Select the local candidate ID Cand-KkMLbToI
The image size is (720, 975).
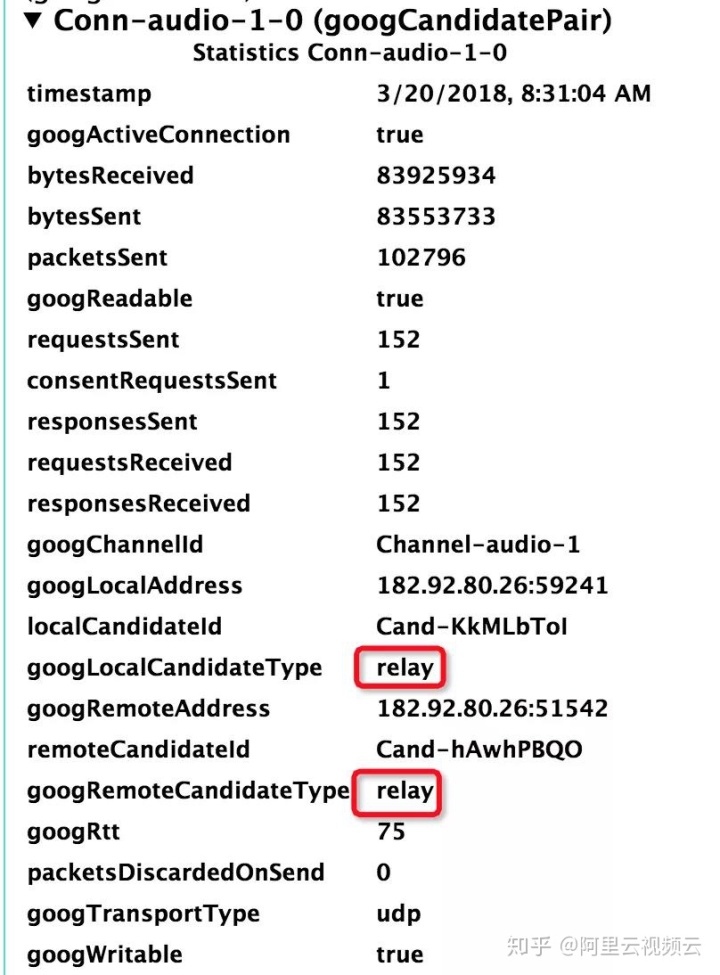point(472,627)
